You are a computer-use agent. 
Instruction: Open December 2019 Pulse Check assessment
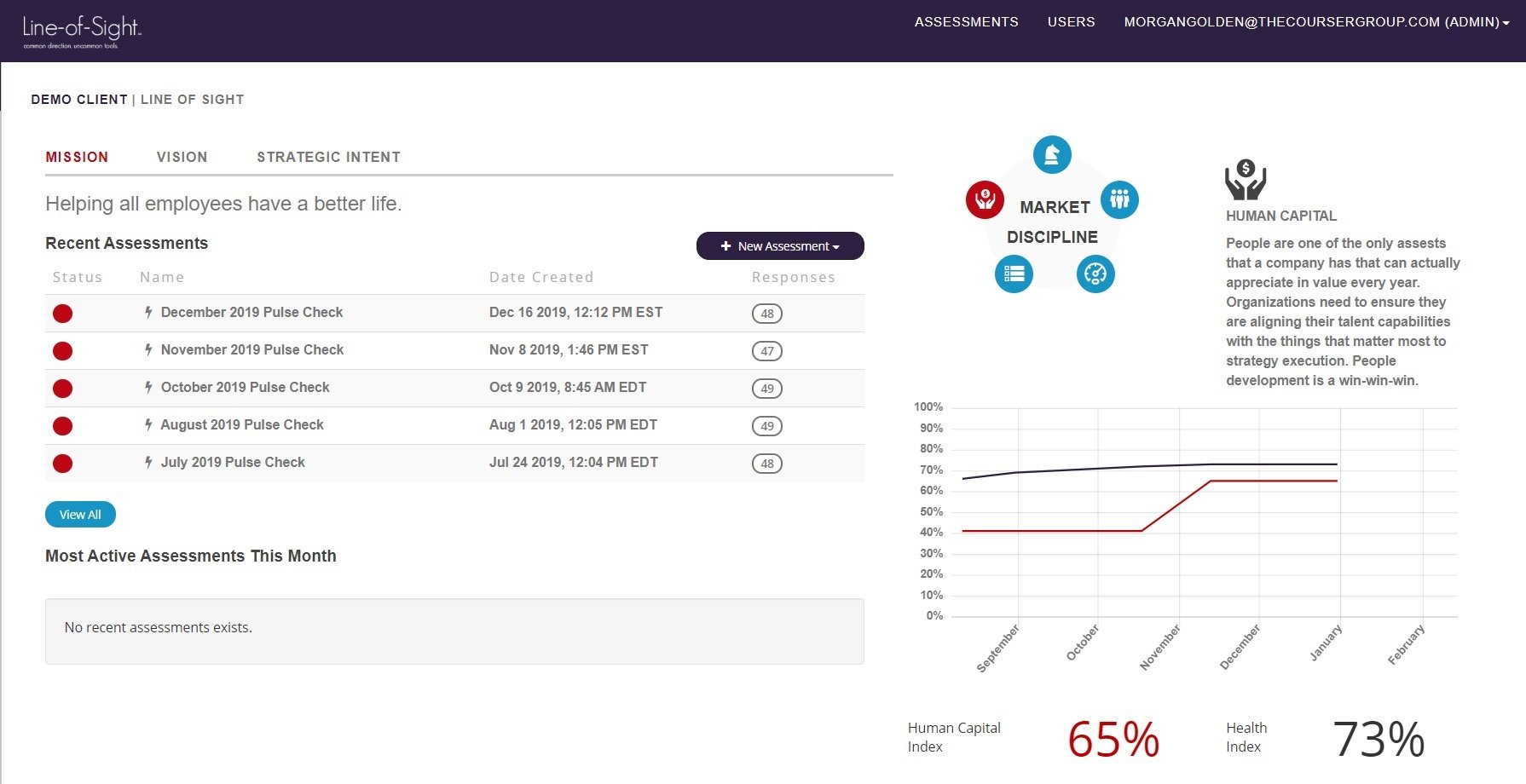[x=251, y=312]
